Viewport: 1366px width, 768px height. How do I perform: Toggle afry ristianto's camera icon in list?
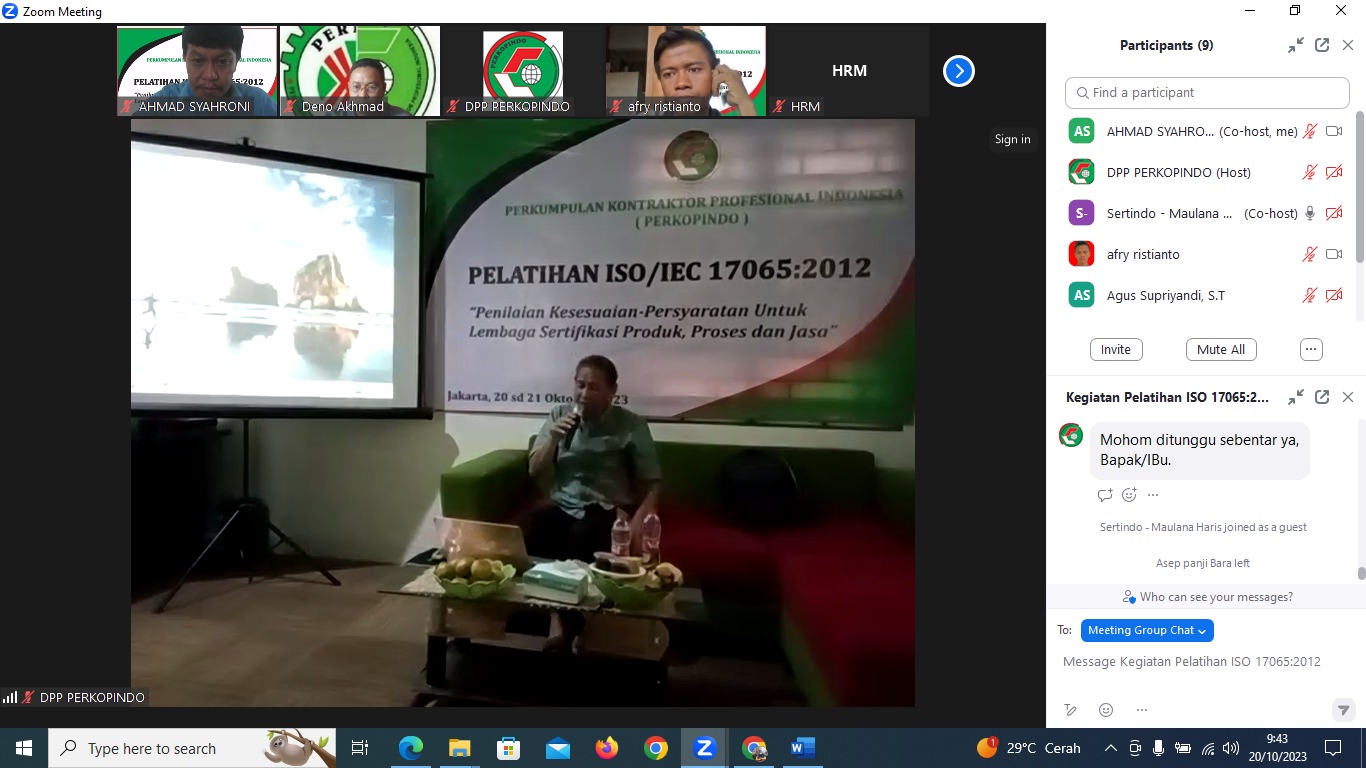coord(1334,254)
